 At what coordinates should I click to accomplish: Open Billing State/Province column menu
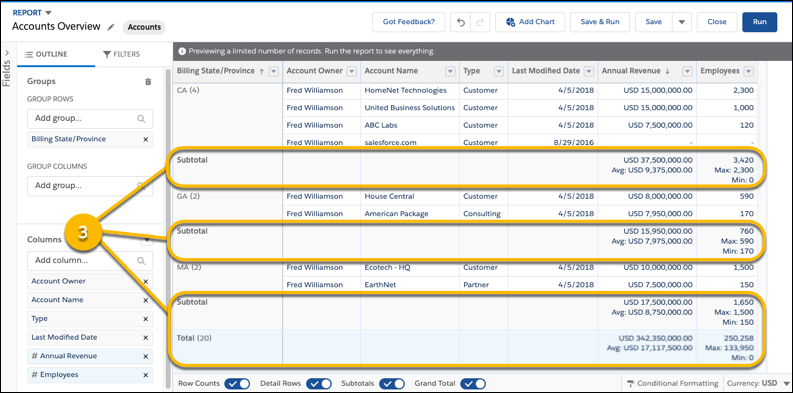pos(274,72)
